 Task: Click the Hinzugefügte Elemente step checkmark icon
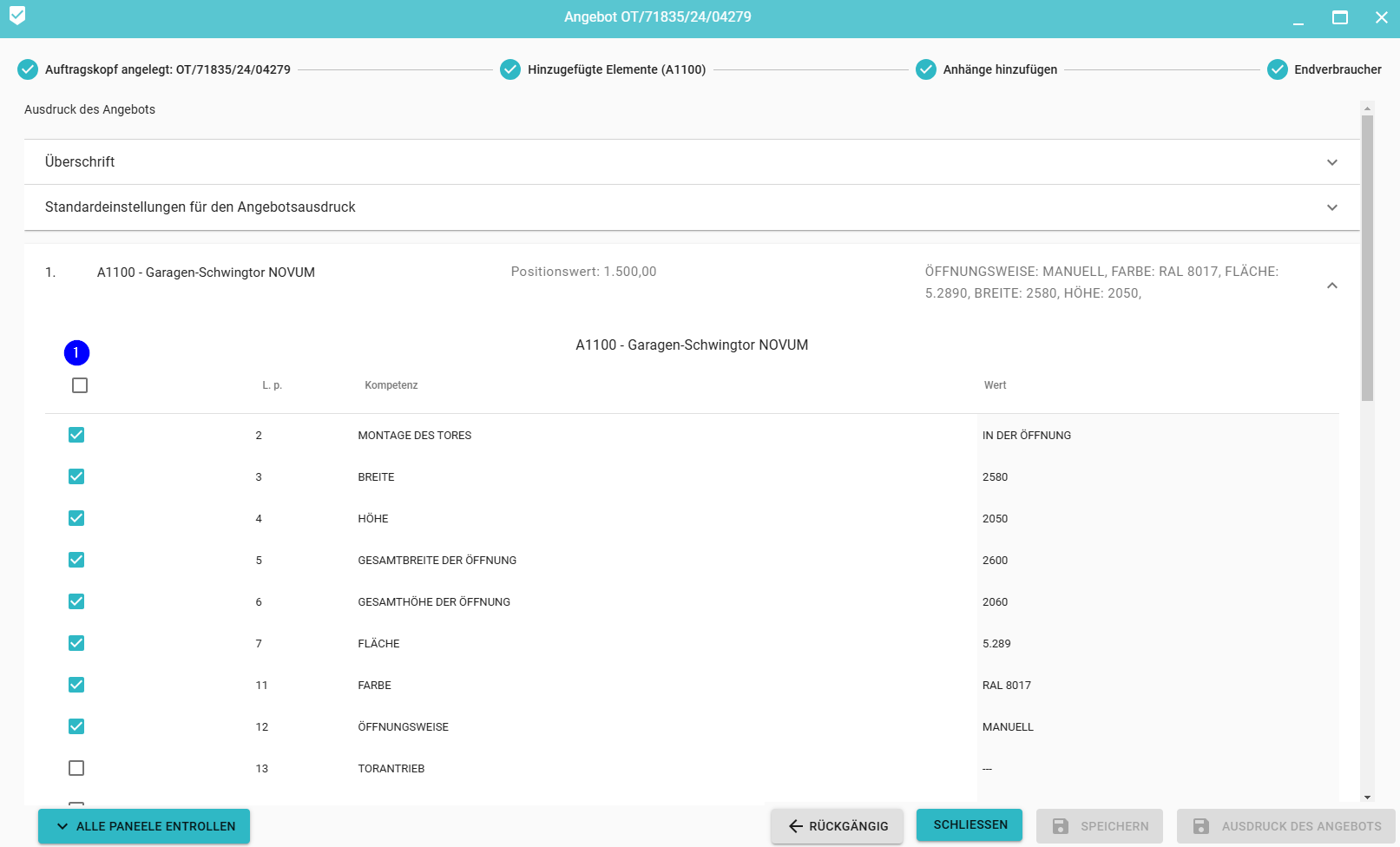pyautogui.click(x=510, y=69)
